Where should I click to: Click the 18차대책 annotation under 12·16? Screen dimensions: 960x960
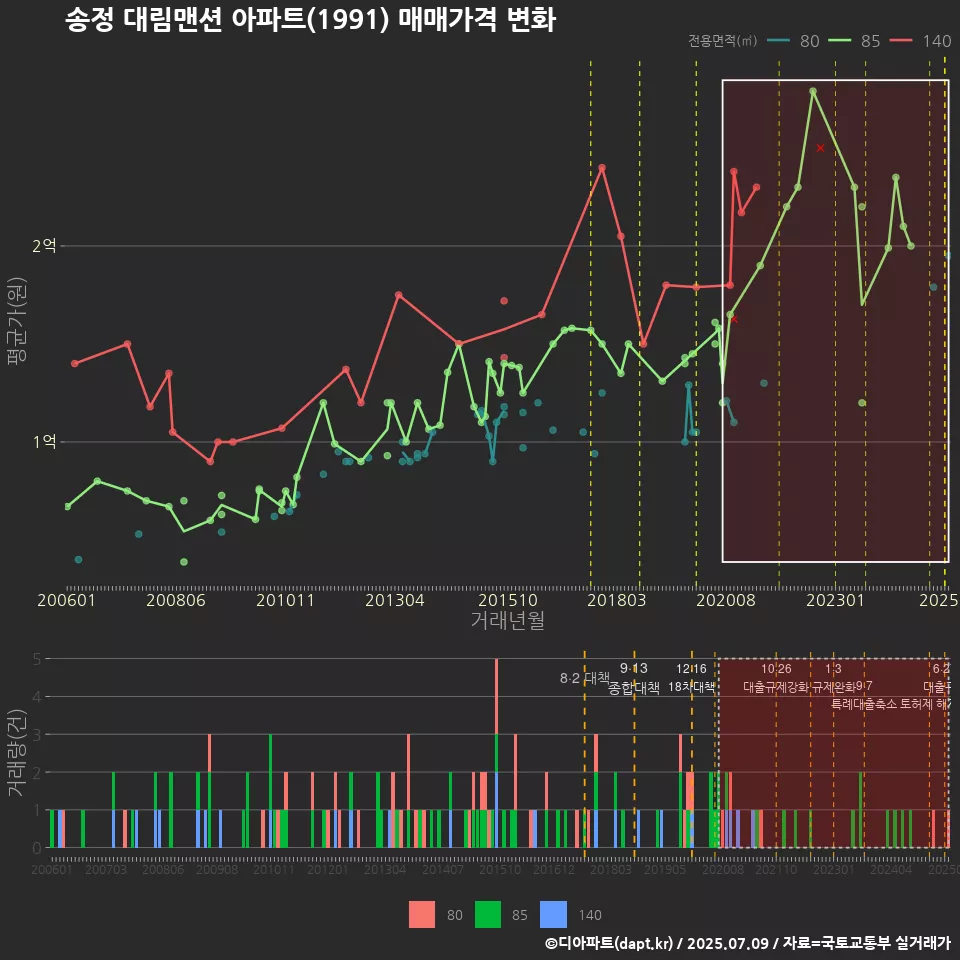(x=691, y=686)
